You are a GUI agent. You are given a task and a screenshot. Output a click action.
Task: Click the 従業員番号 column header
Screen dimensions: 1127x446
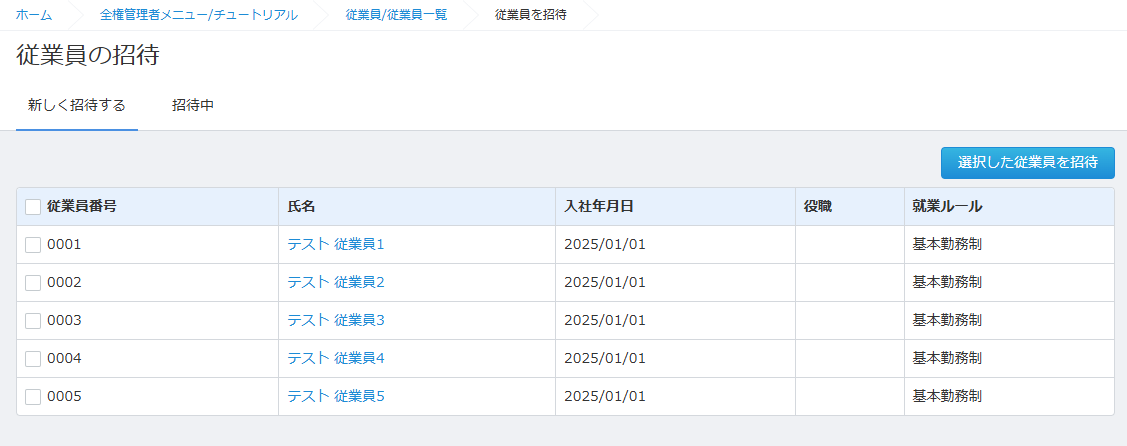pos(82,207)
